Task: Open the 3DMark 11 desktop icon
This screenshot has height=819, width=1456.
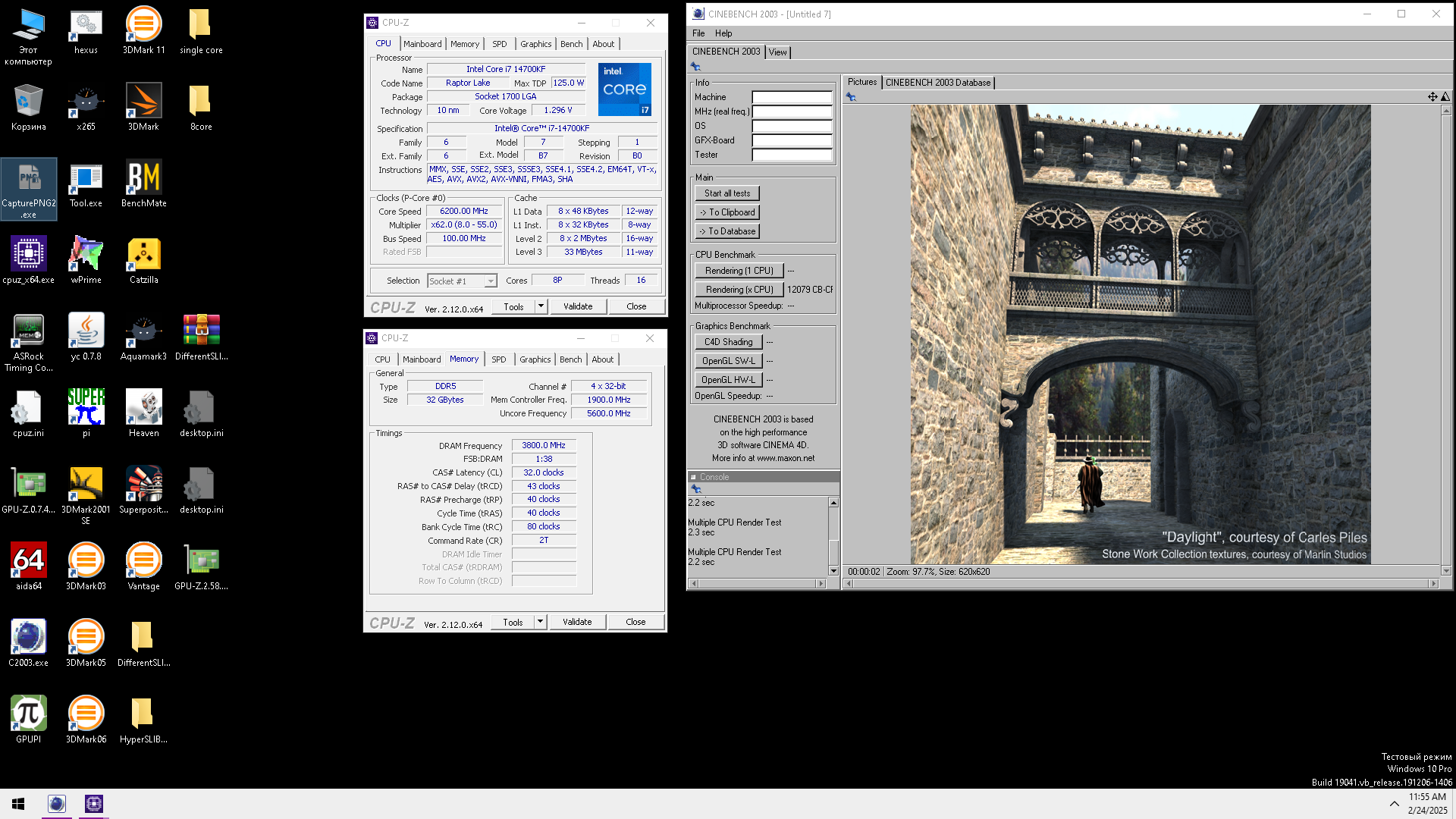Action: (x=143, y=31)
